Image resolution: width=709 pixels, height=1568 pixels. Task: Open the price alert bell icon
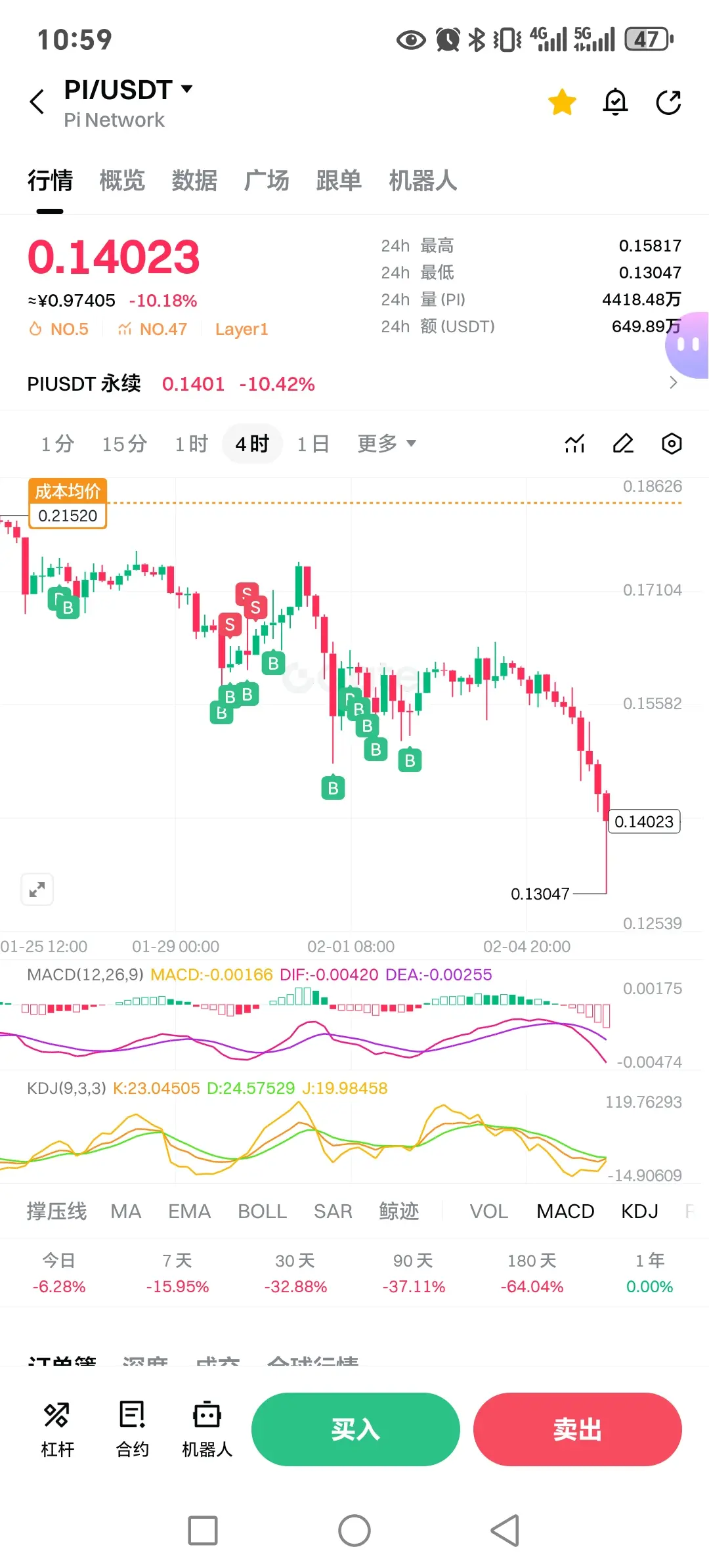tap(615, 102)
